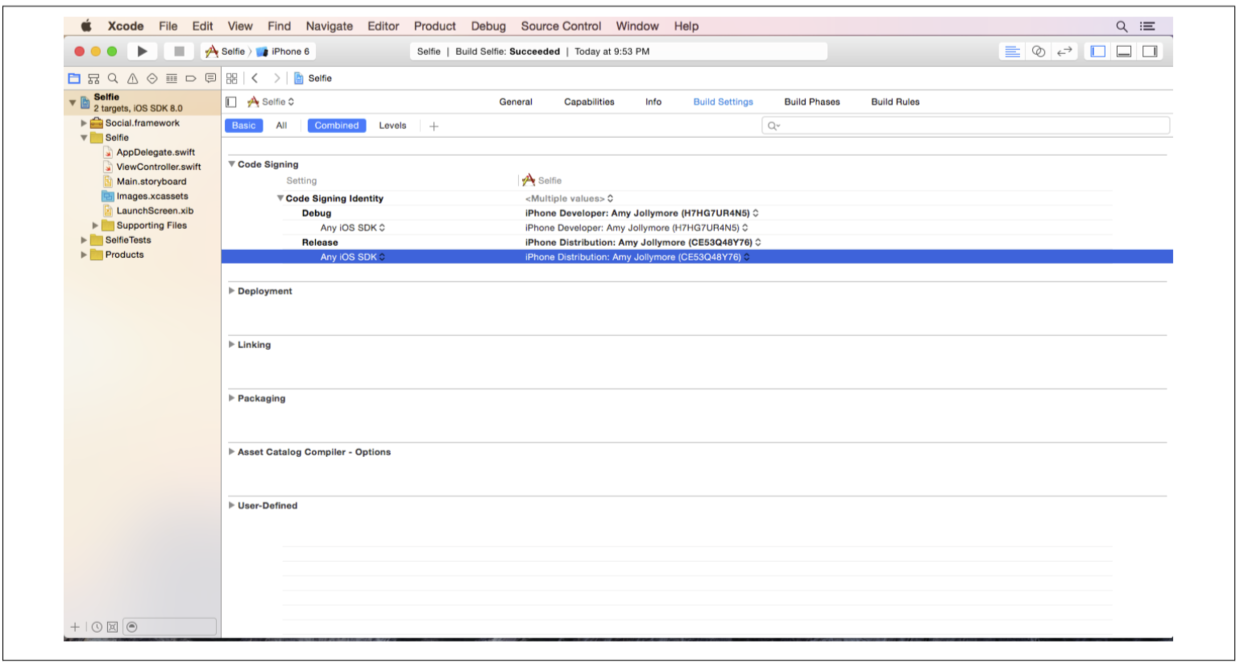Switch to Levels view
The width and height of the screenshot is (1240, 664).
(x=392, y=126)
